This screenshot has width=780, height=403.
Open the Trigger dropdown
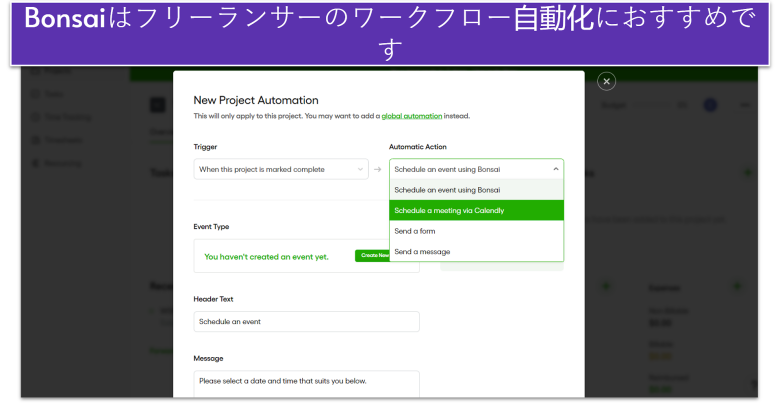click(x=281, y=169)
